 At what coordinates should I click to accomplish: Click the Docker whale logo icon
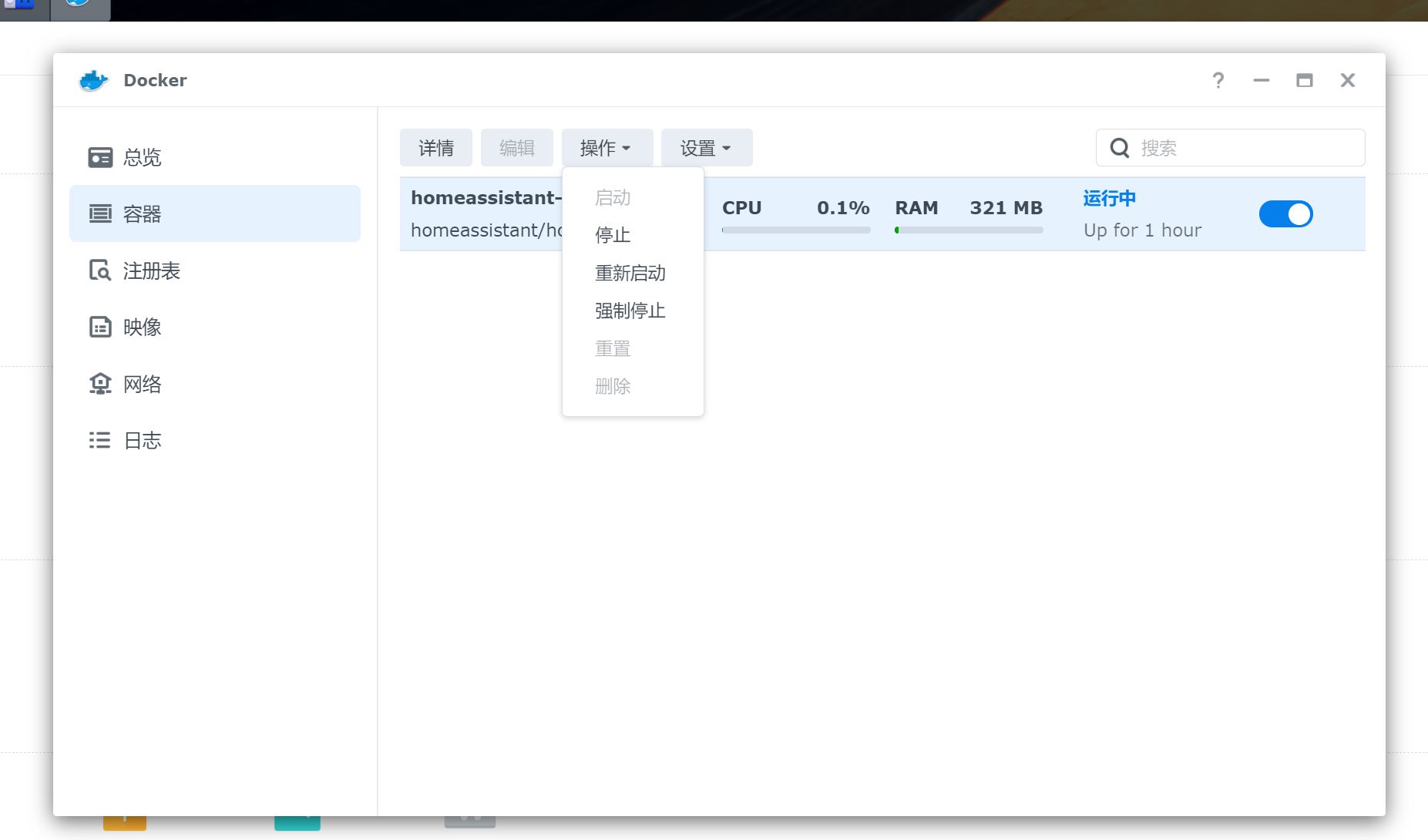click(x=93, y=80)
